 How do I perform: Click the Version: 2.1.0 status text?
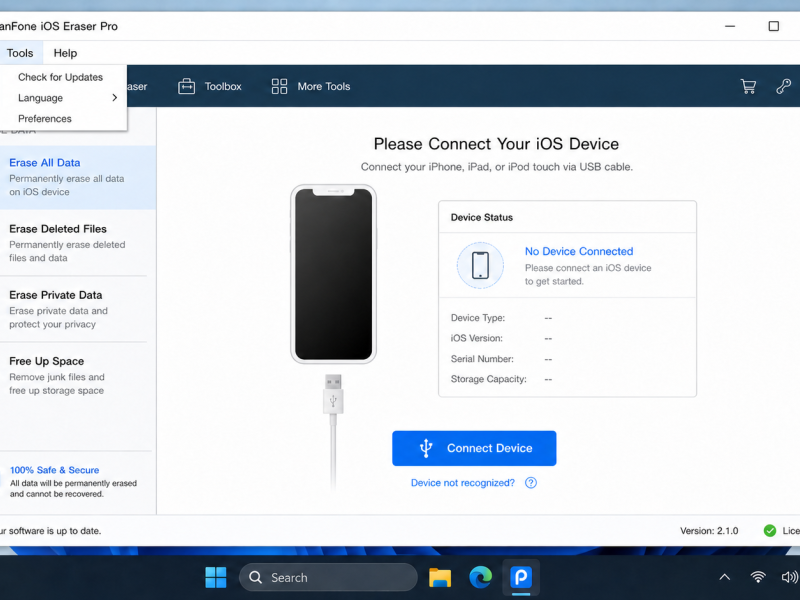click(709, 531)
